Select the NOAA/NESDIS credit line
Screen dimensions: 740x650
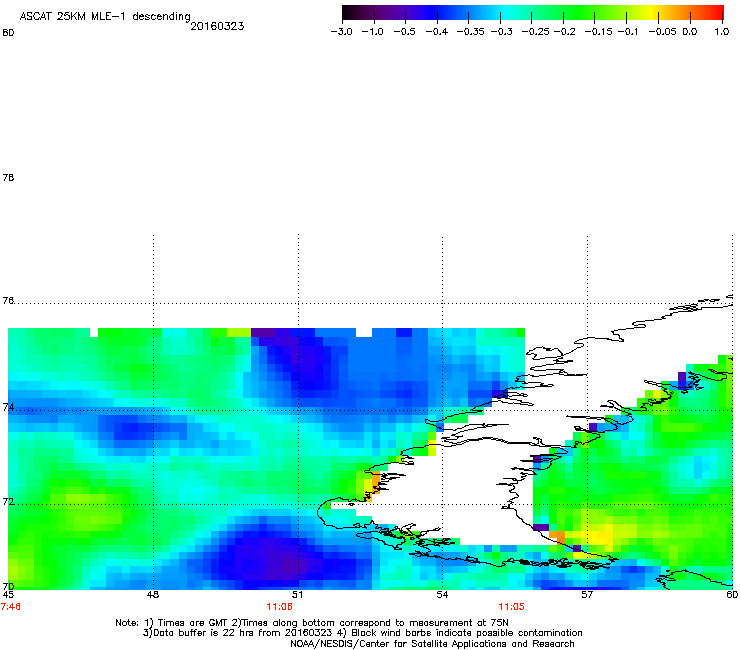coord(432,644)
